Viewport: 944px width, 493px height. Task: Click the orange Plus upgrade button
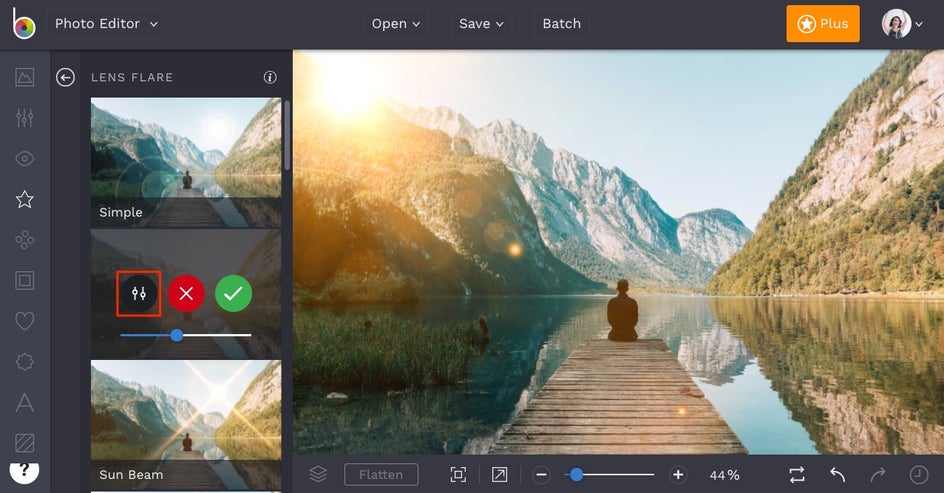coord(822,23)
